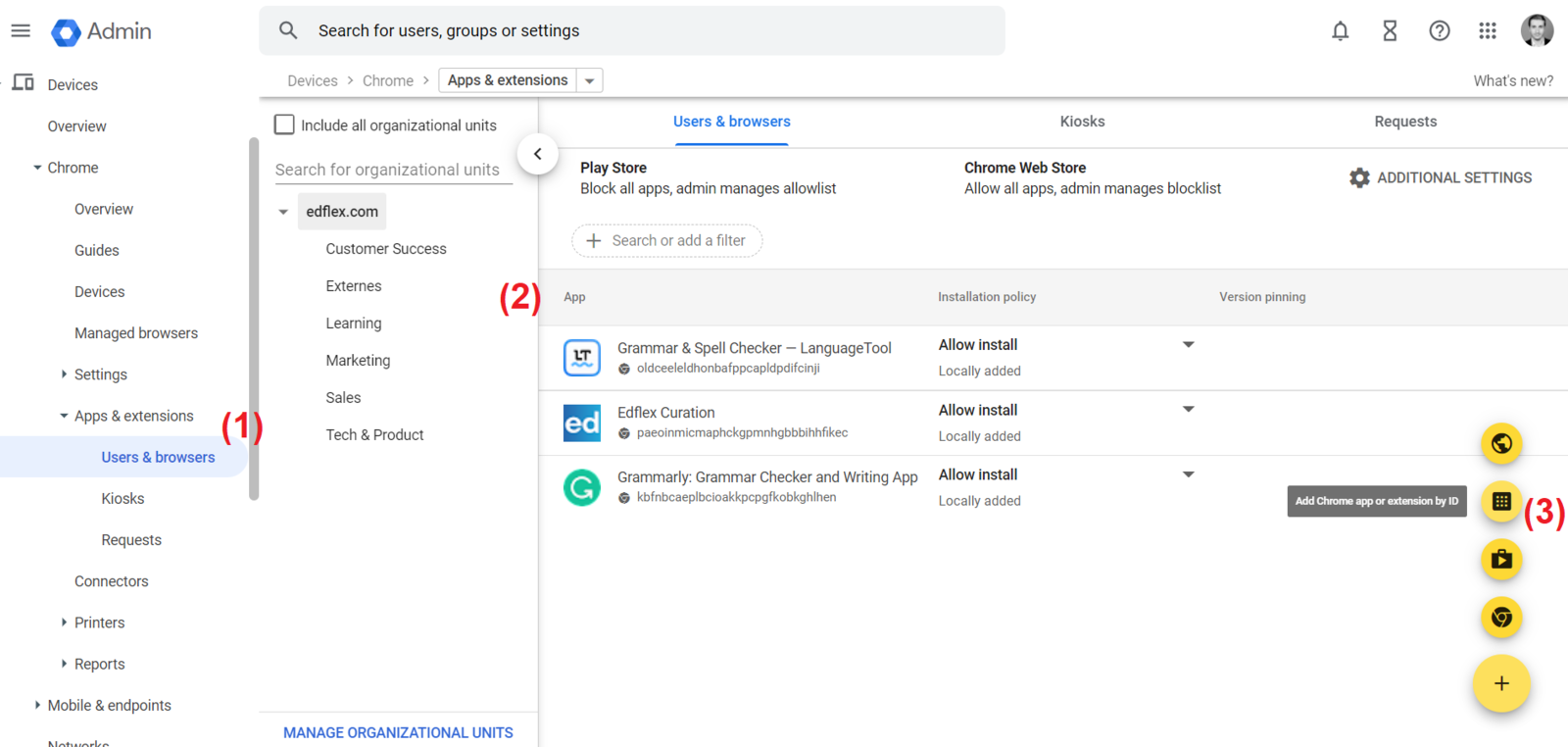Collapse the organizational units panel arrow
Screen dimensions: 1568x747
click(537, 154)
